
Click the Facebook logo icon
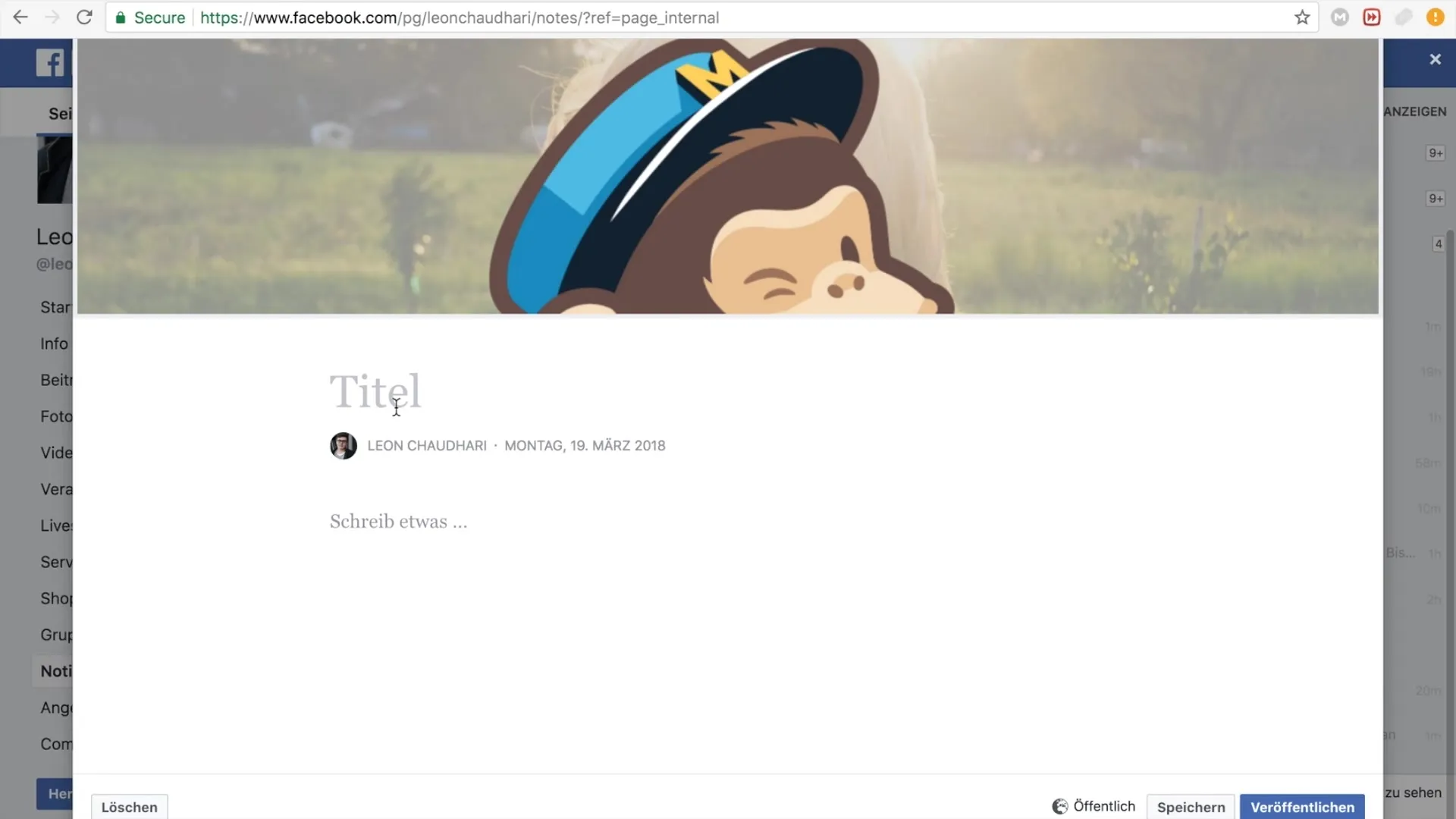(x=50, y=62)
